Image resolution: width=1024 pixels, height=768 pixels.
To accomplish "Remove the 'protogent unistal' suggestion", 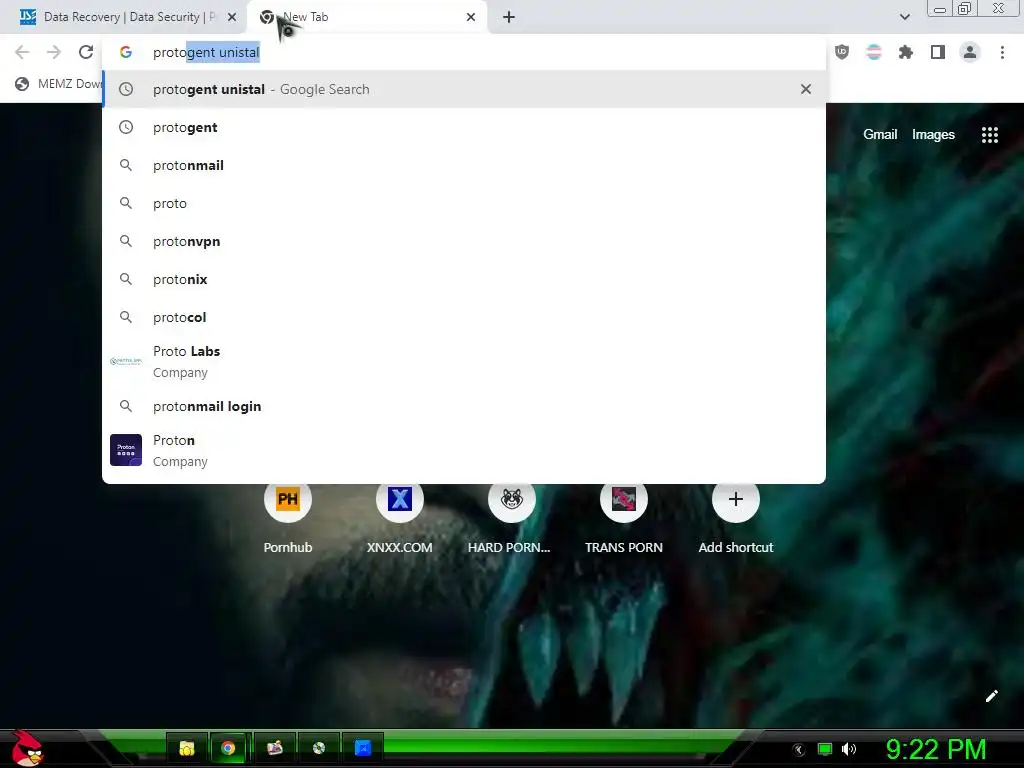I will pyautogui.click(x=806, y=89).
